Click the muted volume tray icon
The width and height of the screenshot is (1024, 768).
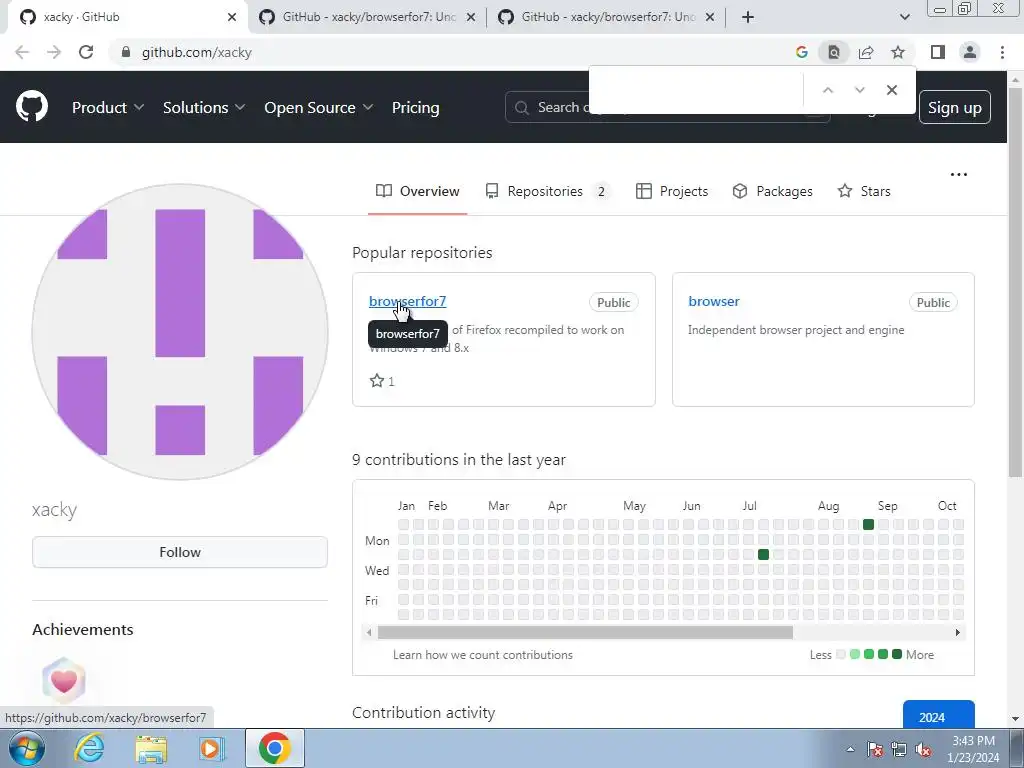923,750
